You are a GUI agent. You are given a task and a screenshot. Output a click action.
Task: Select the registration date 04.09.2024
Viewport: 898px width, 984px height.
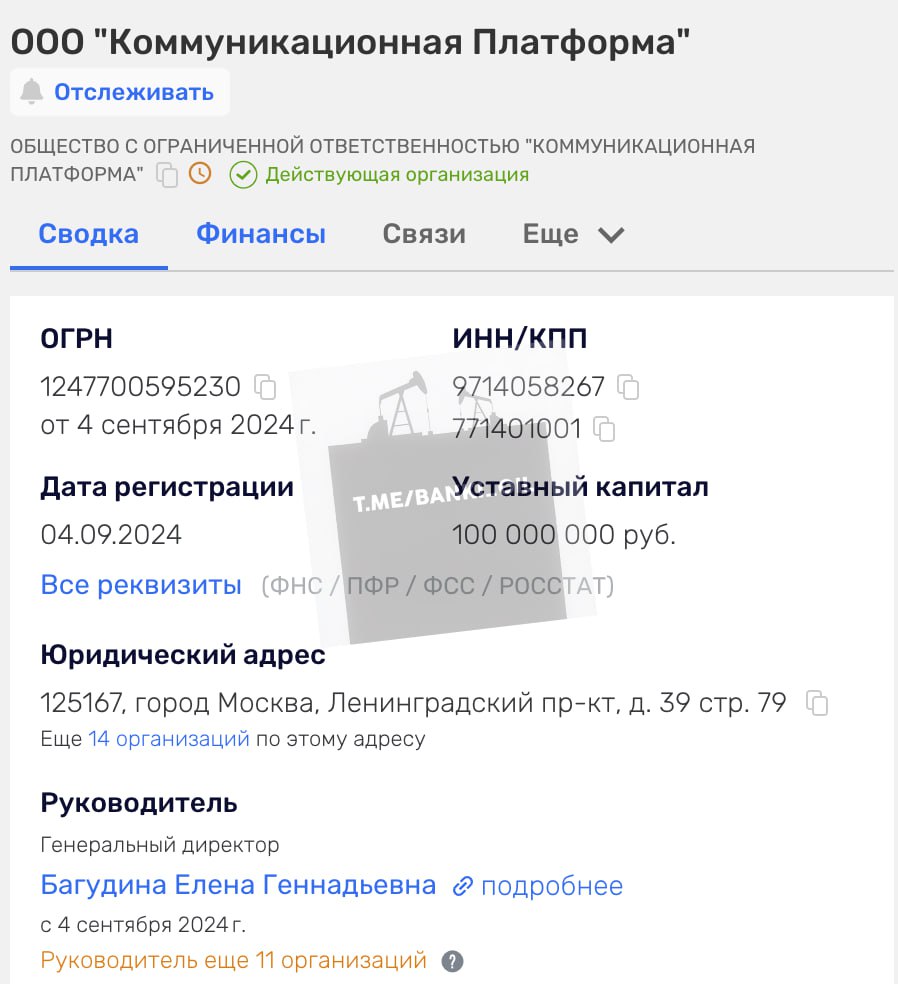(111, 535)
